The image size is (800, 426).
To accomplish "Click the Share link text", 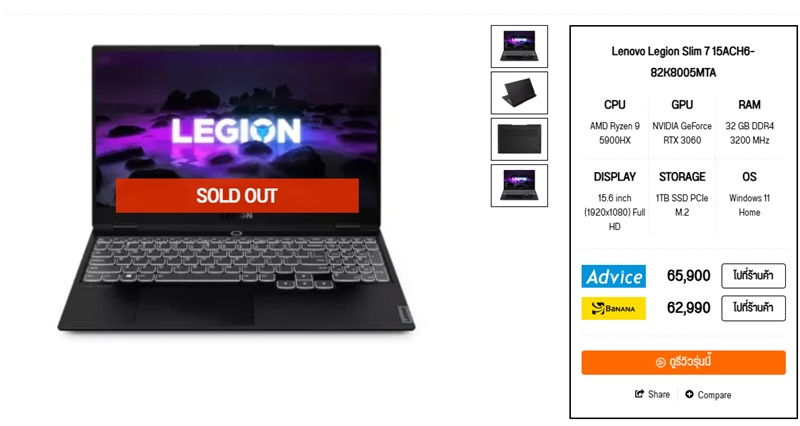I will pyautogui.click(x=659, y=394).
